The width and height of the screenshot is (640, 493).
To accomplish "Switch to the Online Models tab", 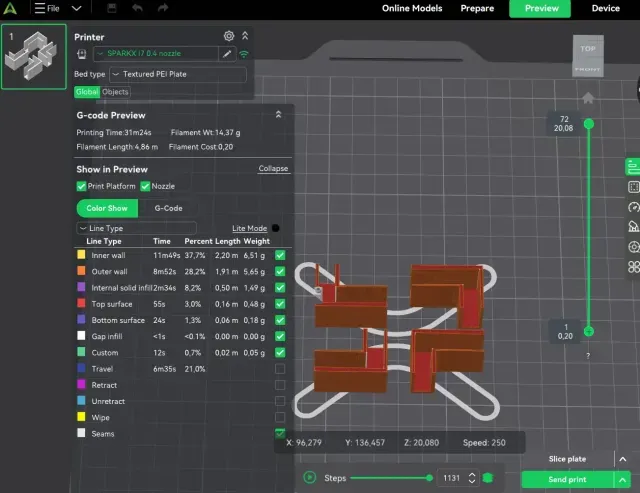I will tap(412, 8).
